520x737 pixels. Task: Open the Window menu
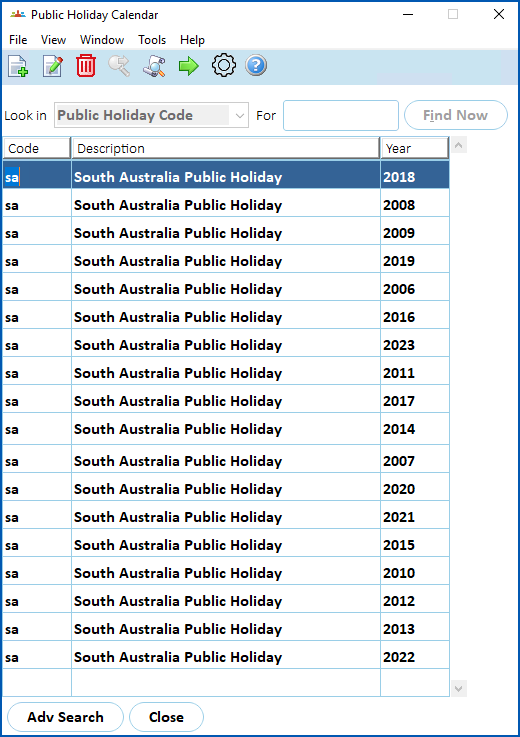coord(102,40)
